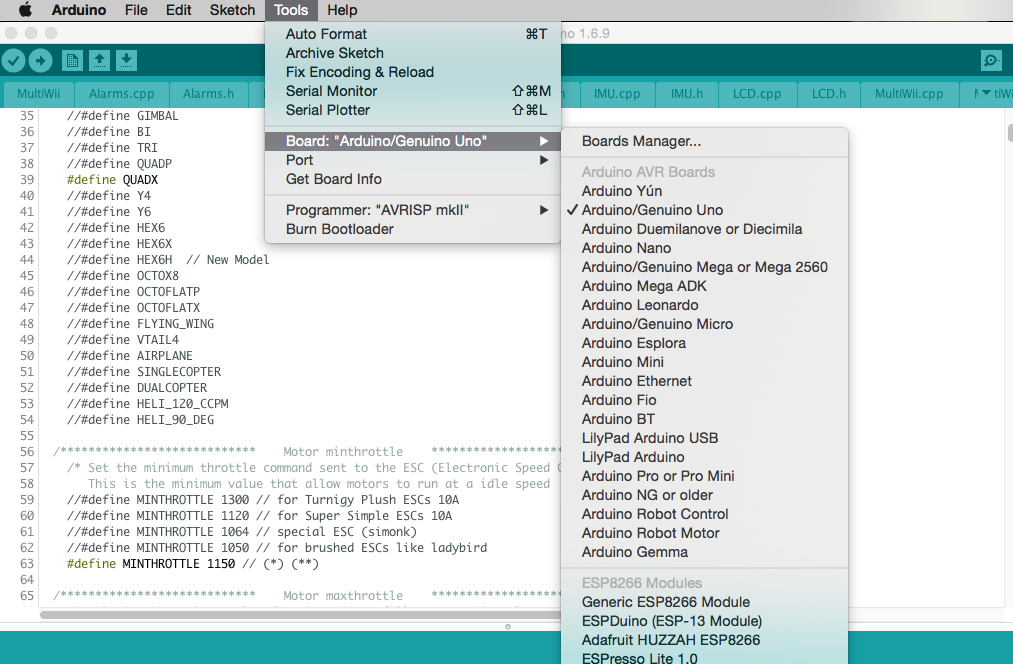
Task: Open the Apple menu
Action: click(x=25, y=10)
